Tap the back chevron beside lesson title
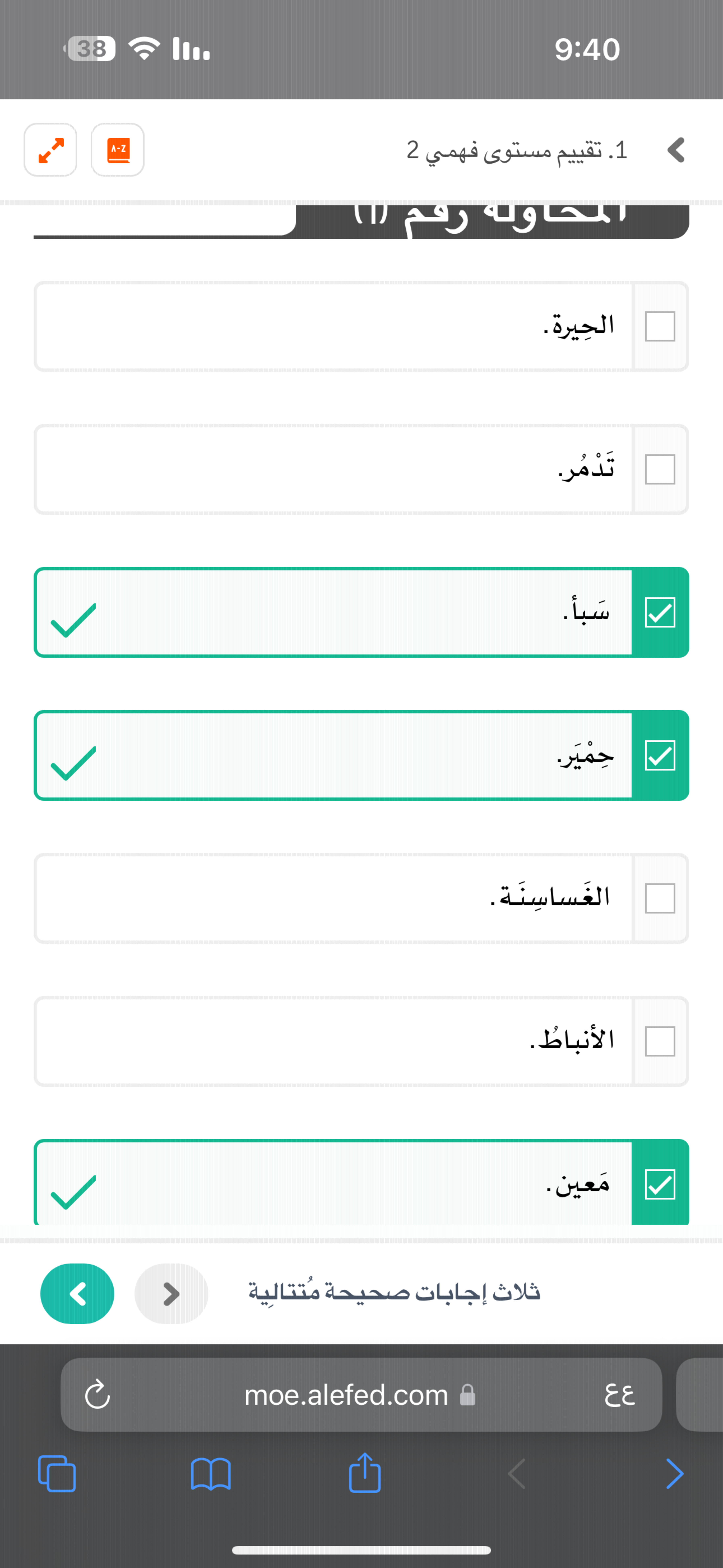The width and height of the screenshot is (723, 1568). coord(676,150)
